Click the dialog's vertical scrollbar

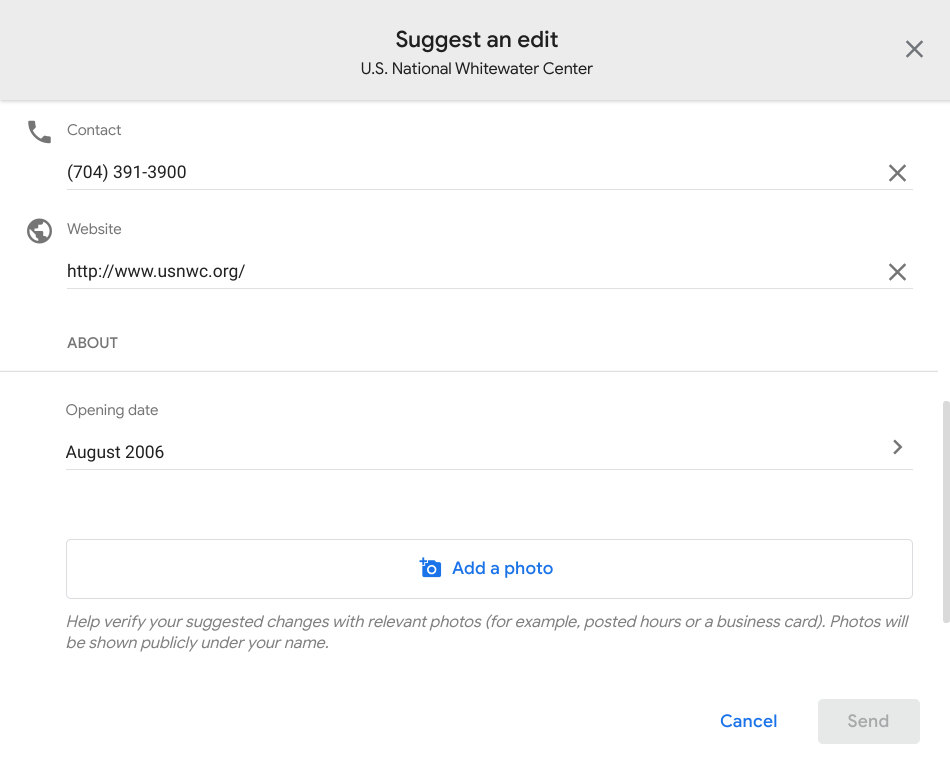click(x=945, y=510)
